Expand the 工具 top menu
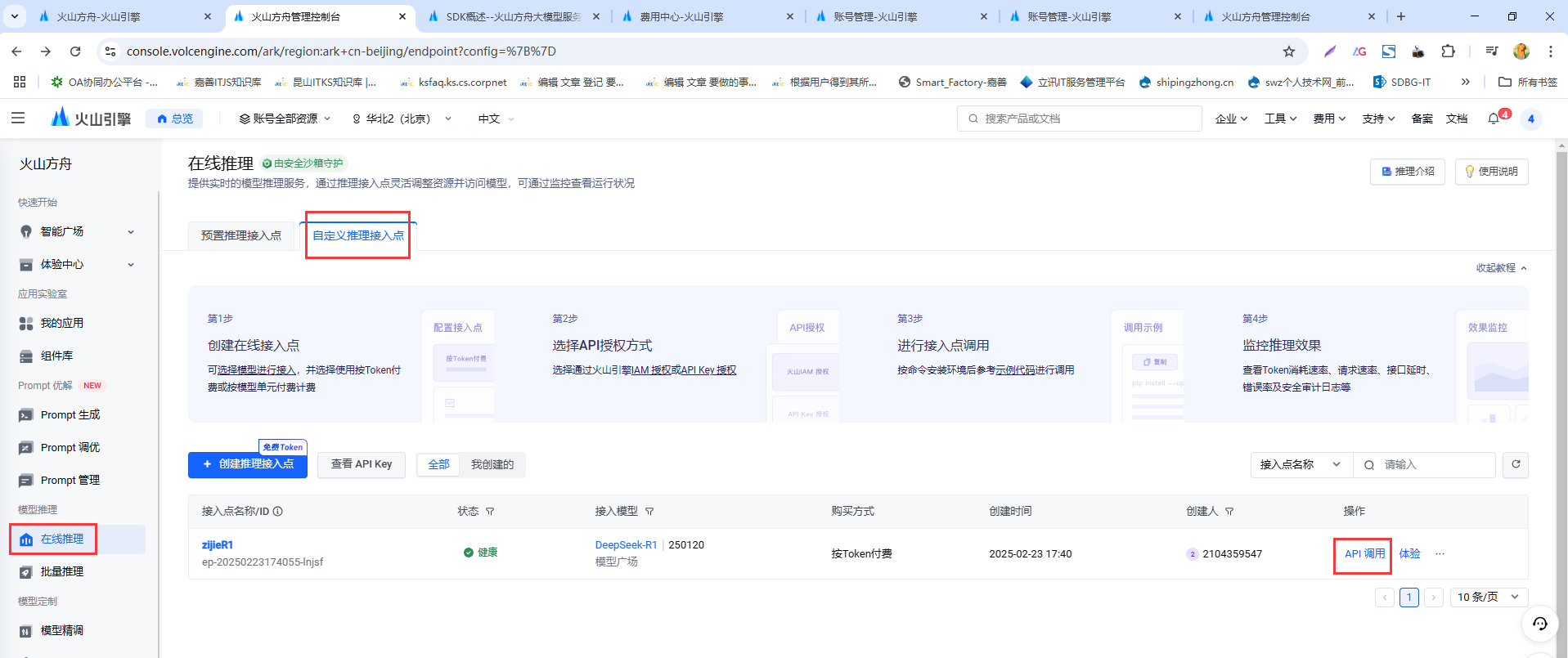 click(1280, 119)
